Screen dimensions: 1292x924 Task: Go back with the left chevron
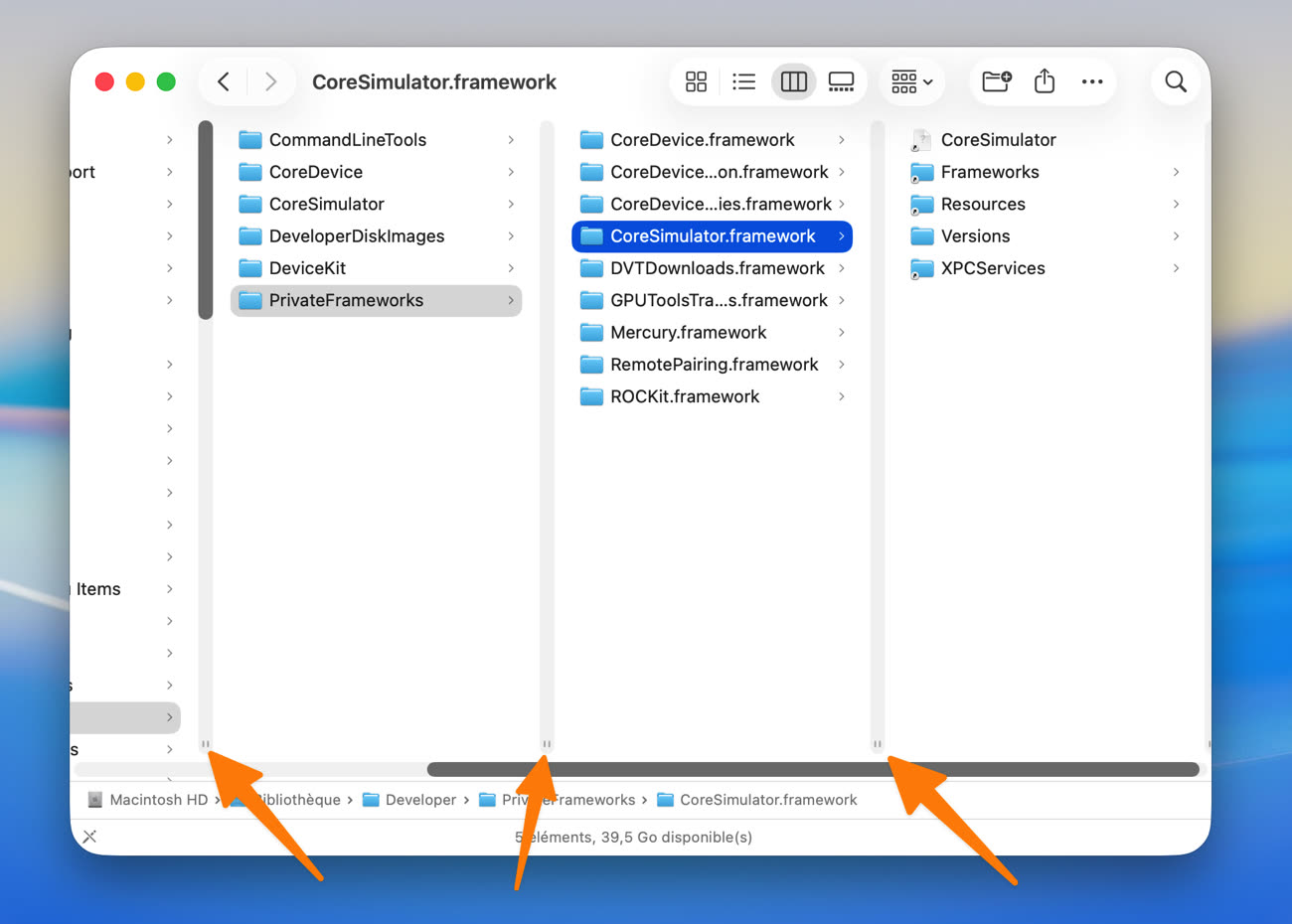(x=225, y=81)
